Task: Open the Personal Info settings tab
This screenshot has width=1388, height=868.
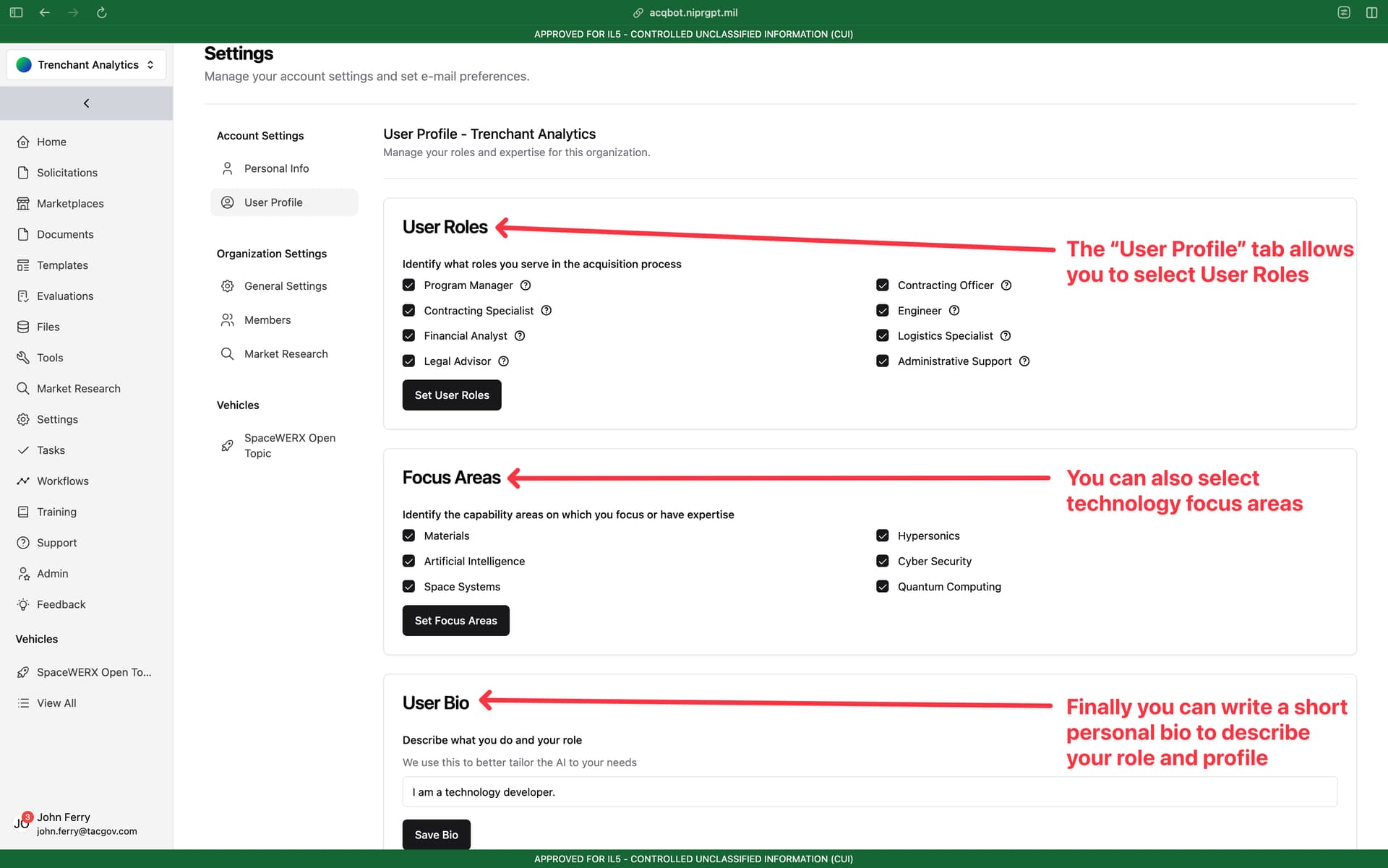Action: pos(284,168)
